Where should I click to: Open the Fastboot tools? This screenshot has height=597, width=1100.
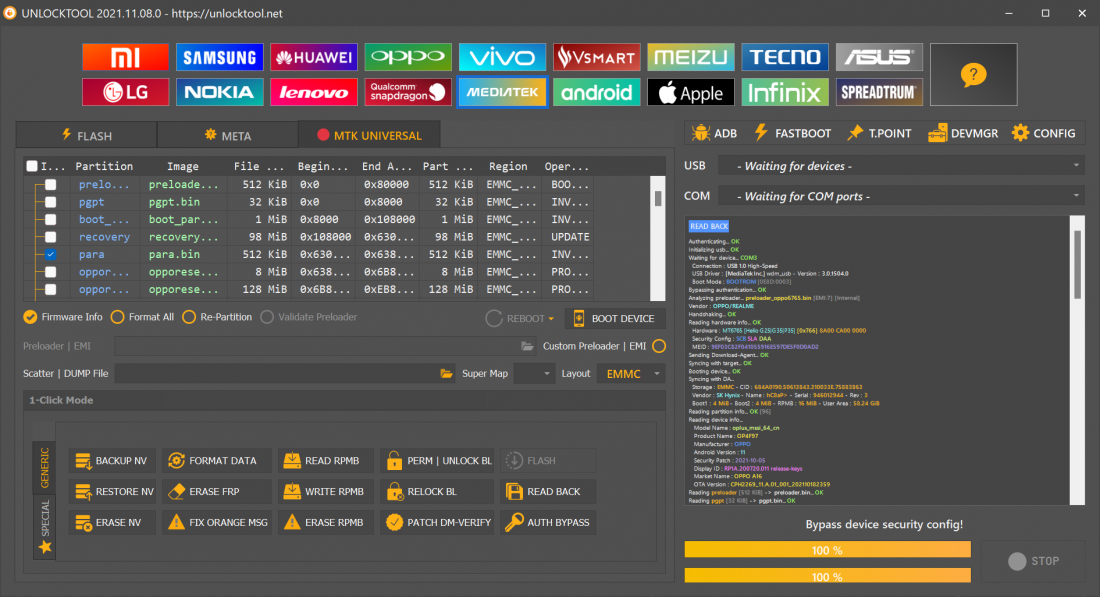pos(793,133)
